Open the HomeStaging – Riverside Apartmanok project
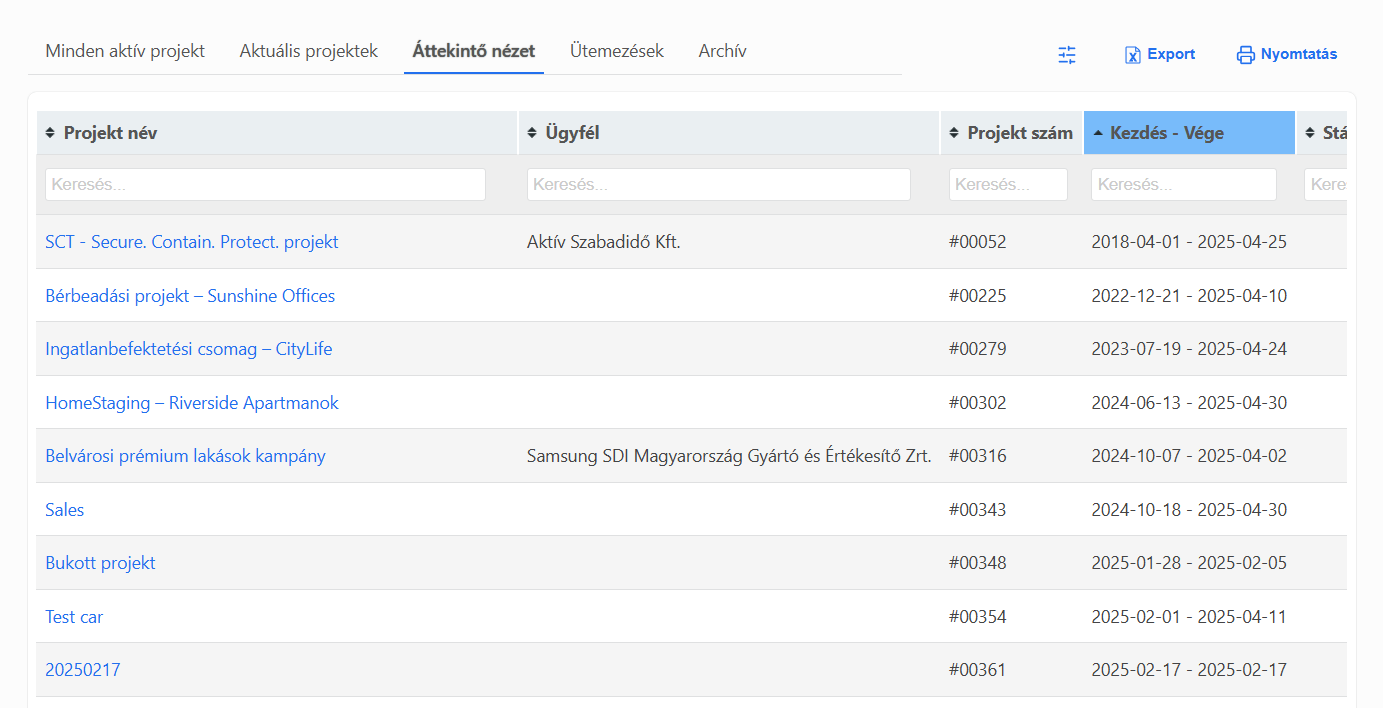 tap(192, 403)
